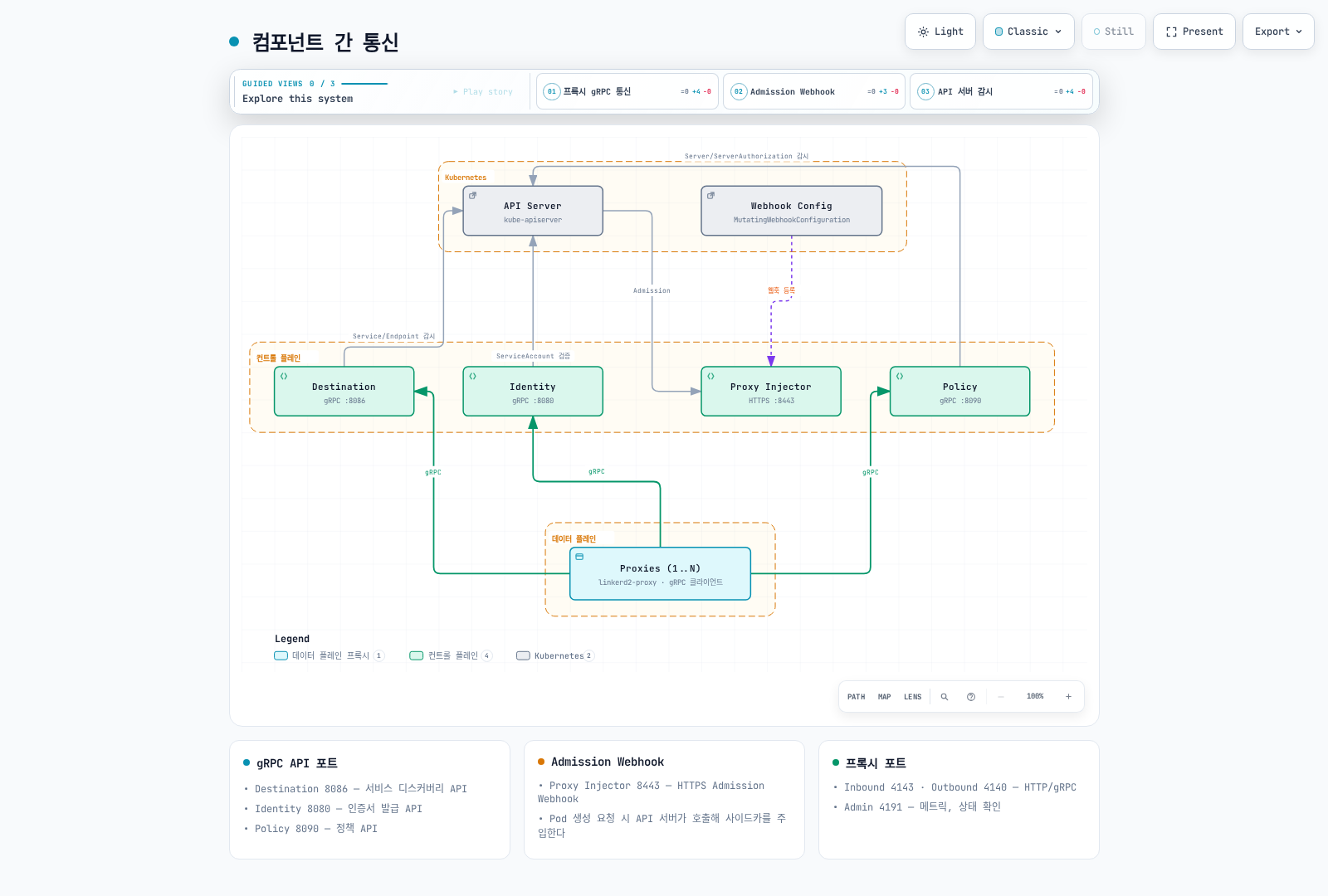Click the 02 step badge for Admission Webhook
Image resolution: width=1328 pixels, height=896 pixels.
[739, 92]
